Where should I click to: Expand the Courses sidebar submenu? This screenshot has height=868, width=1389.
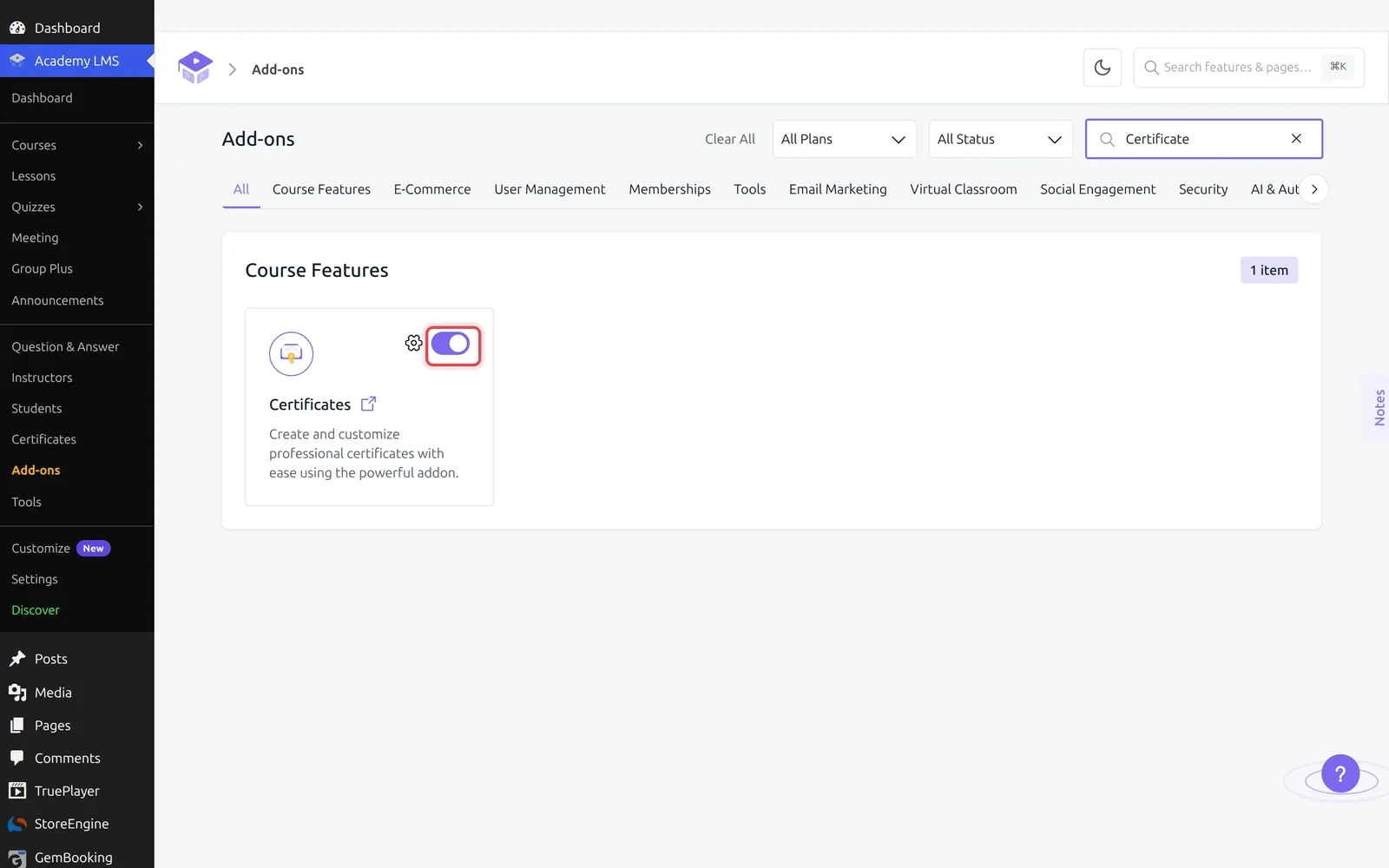tap(140, 145)
